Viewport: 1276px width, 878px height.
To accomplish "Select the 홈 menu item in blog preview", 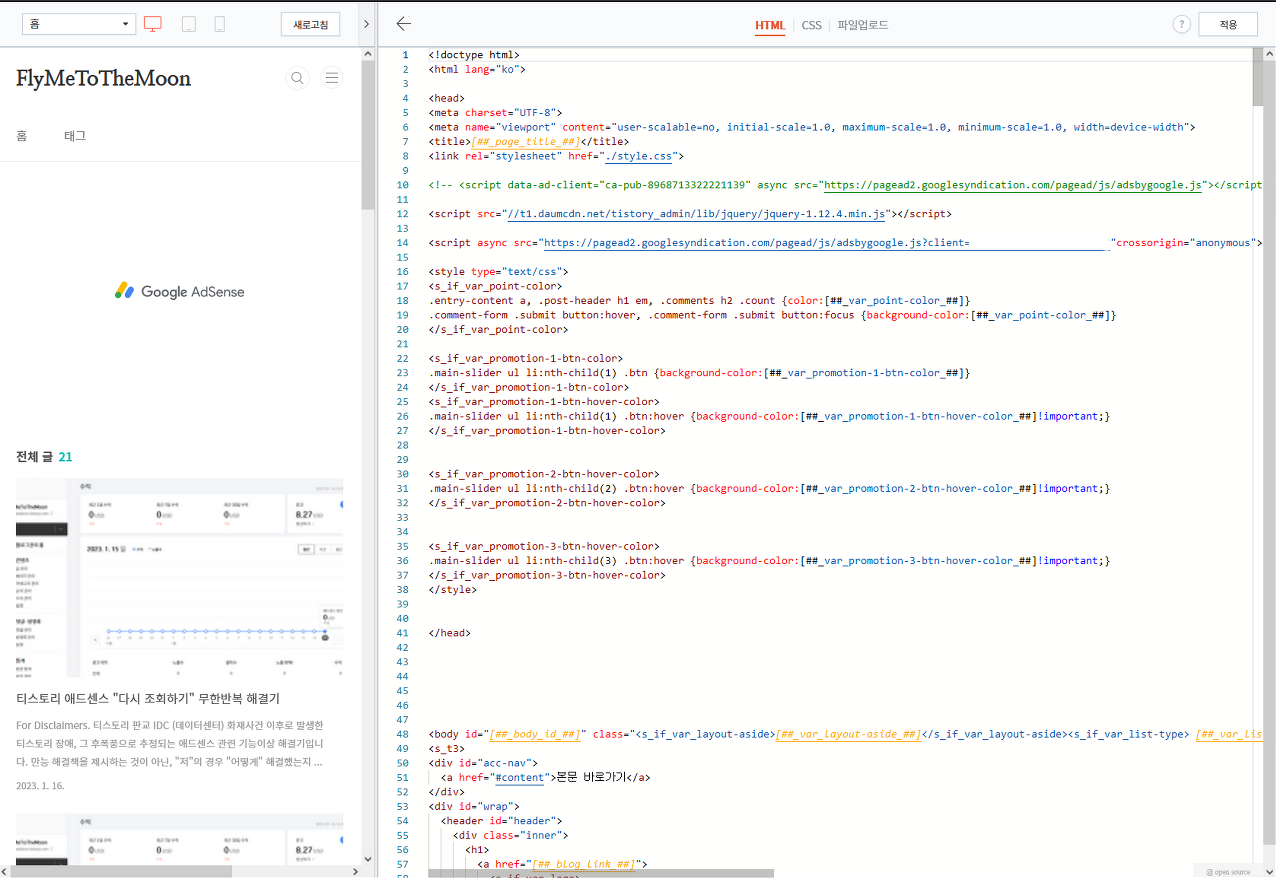I will click(x=22, y=135).
